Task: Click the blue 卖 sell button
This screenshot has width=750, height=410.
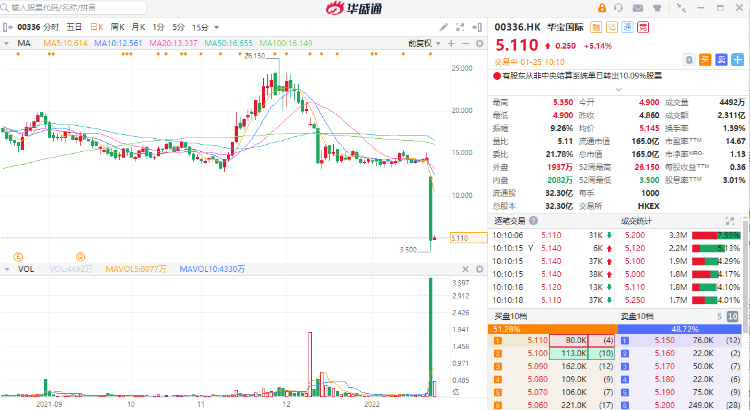Action: [x=721, y=60]
